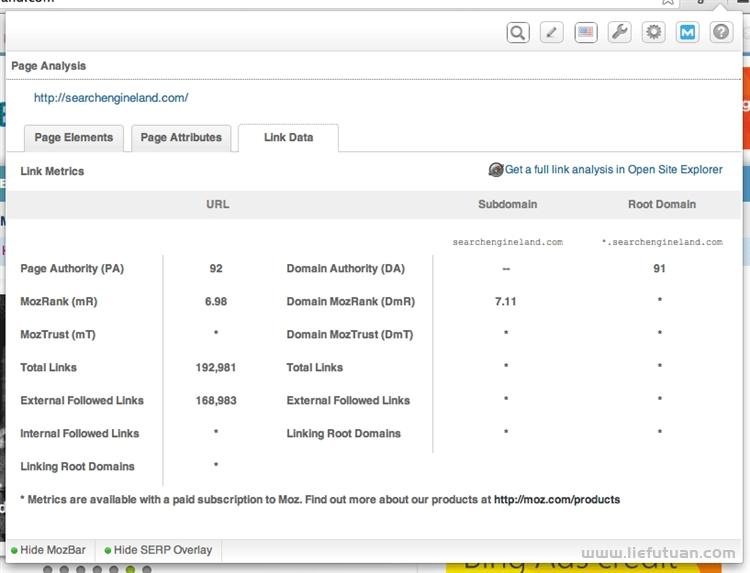Viewport: 750px width, 573px height.
Task: Click the Page Authority (PA) label
Action: (x=72, y=269)
